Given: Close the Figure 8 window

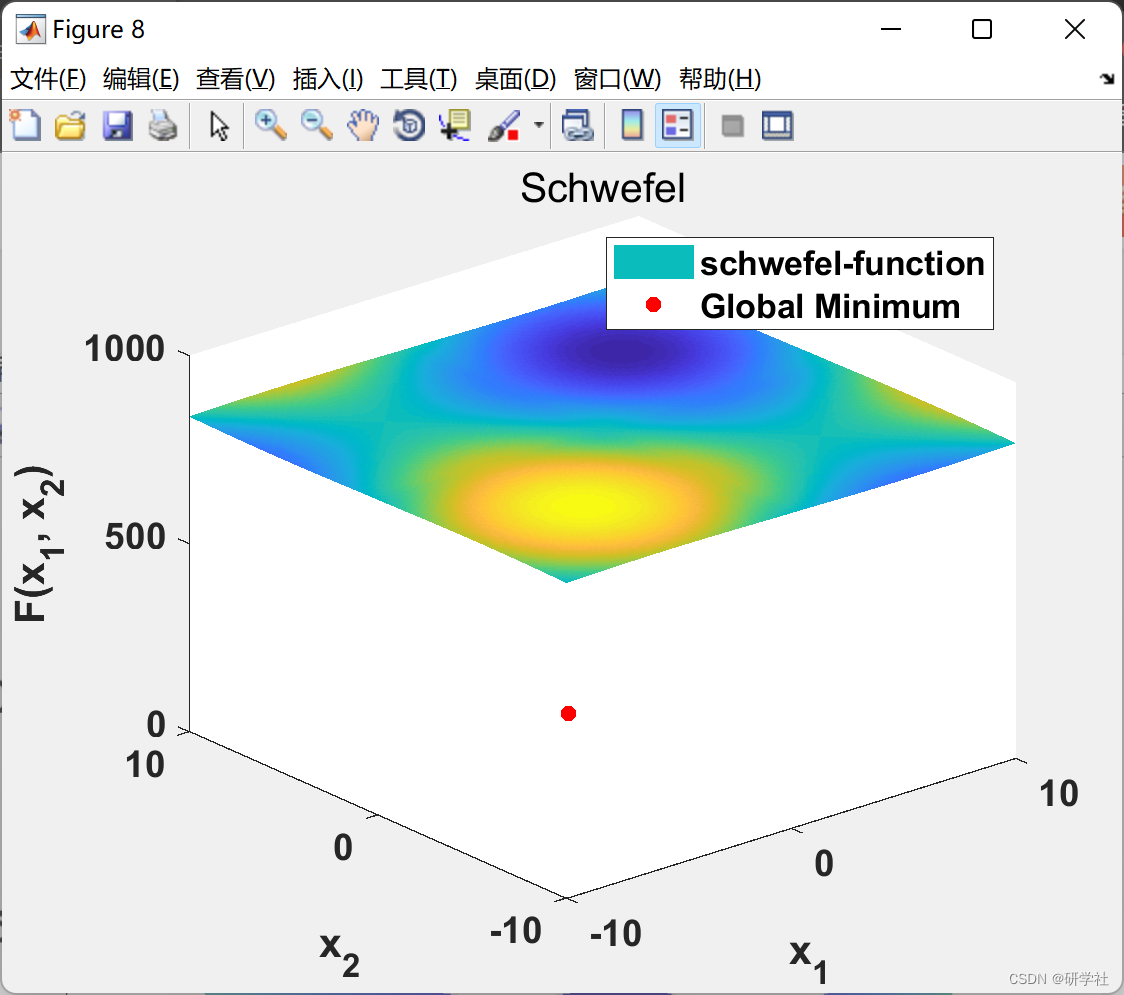Looking at the screenshot, I should (x=1075, y=29).
